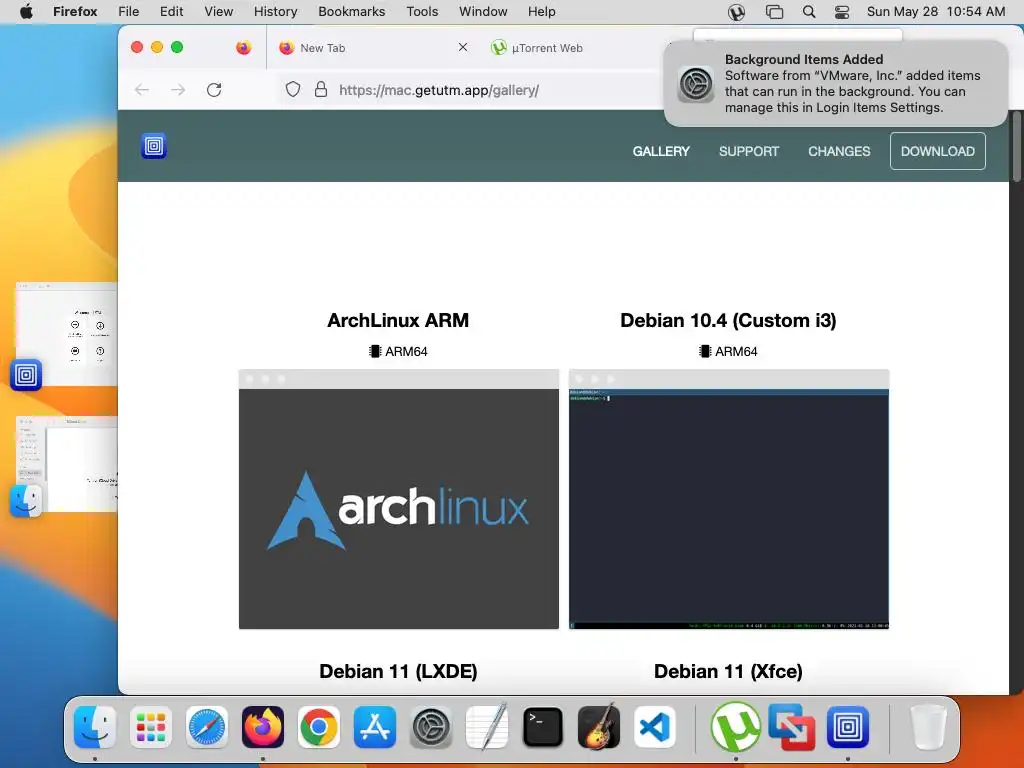
Task: Open the Apple menu
Action: (26, 11)
